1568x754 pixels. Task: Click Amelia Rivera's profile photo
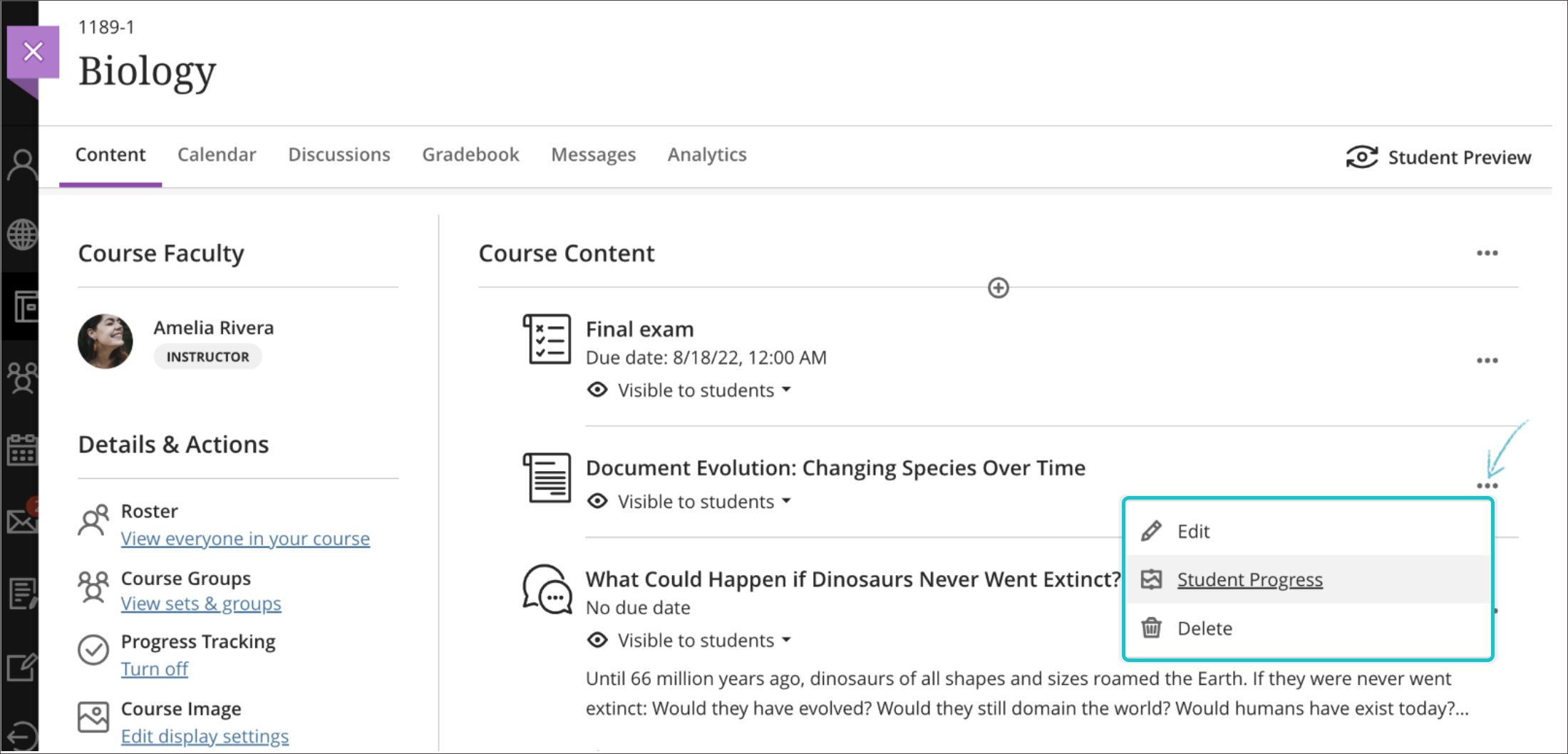105,341
